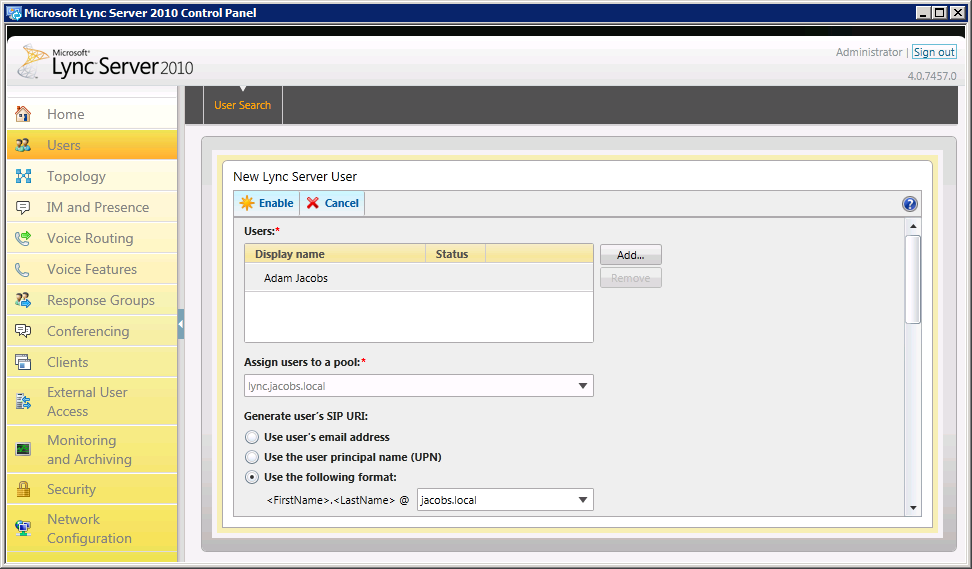Image resolution: width=972 pixels, height=569 pixels.
Task: Click the Response Groups icon
Action: 23,300
